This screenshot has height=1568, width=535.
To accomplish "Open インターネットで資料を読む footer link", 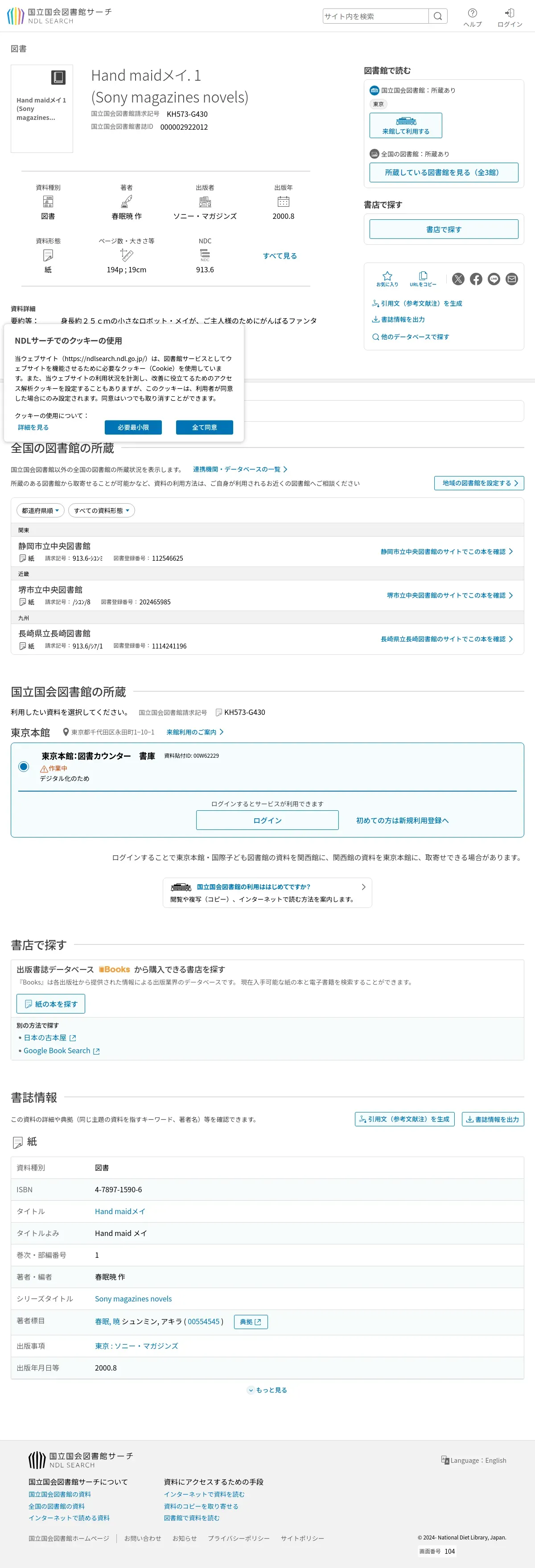I will point(204,1494).
